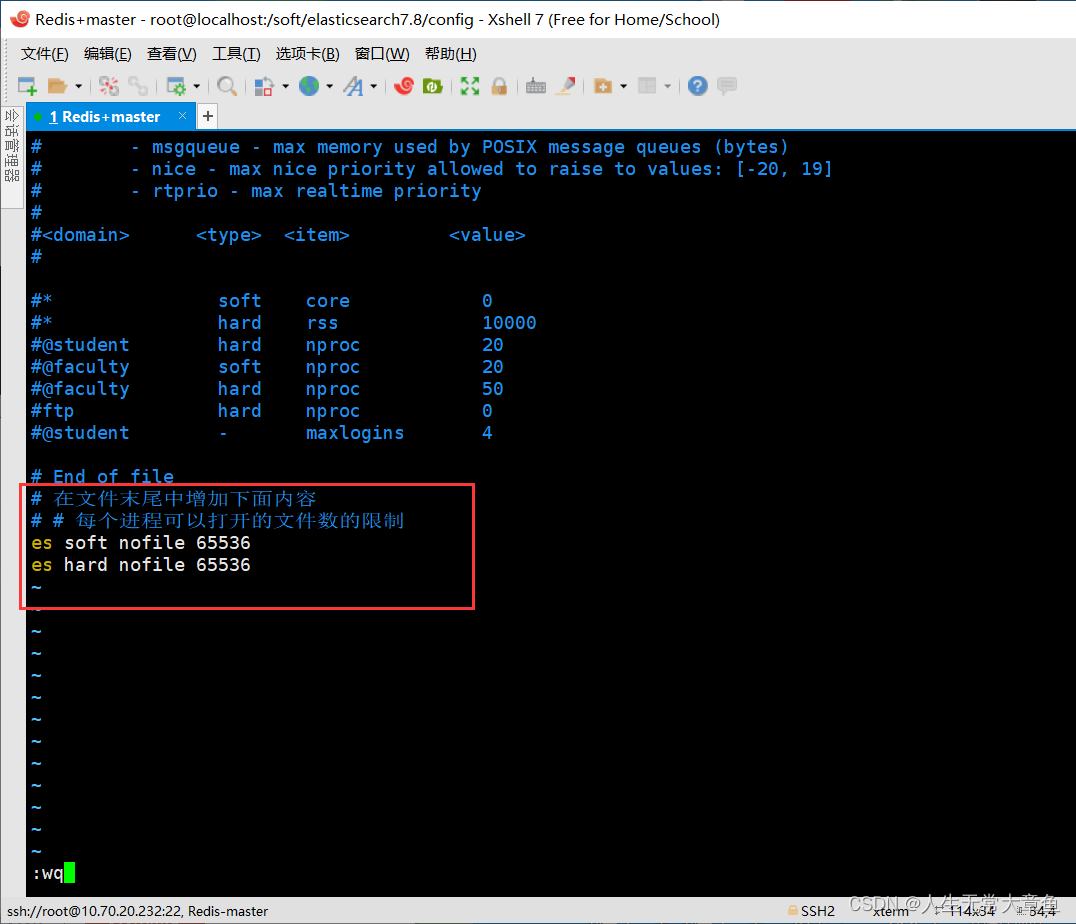Select the Redis+master tab
The width and height of the screenshot is (1076, 924).
105,116
